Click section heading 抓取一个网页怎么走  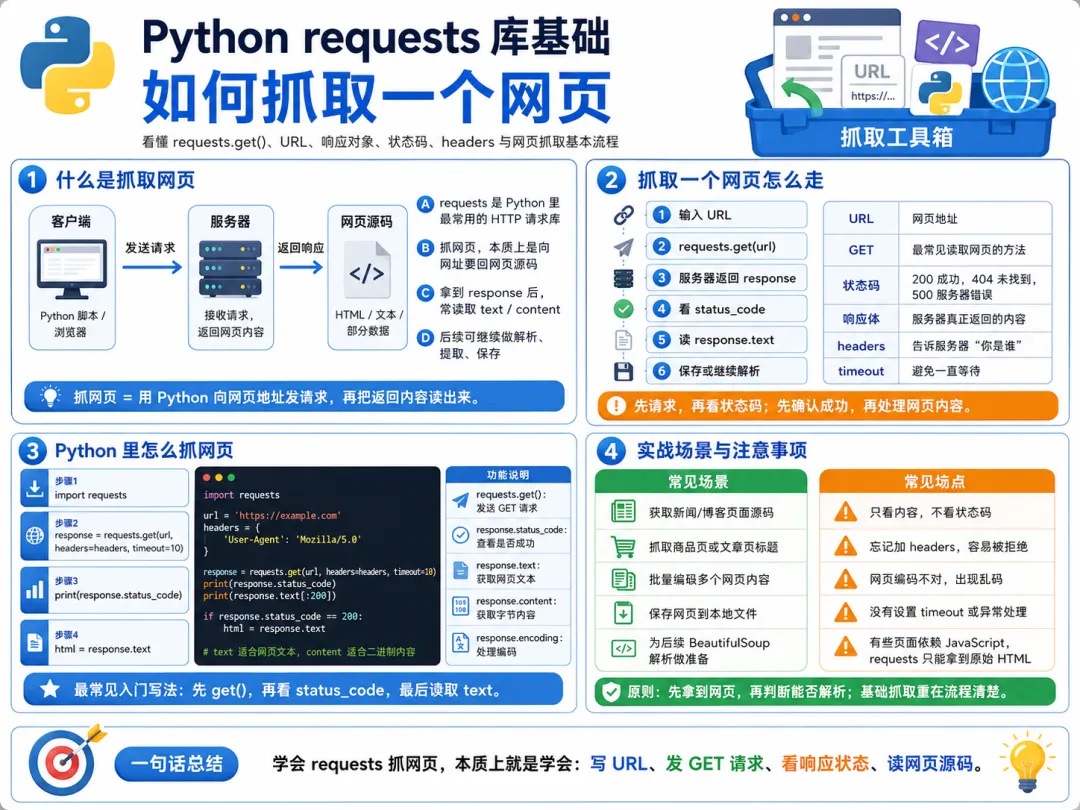[x=730, y=180]
